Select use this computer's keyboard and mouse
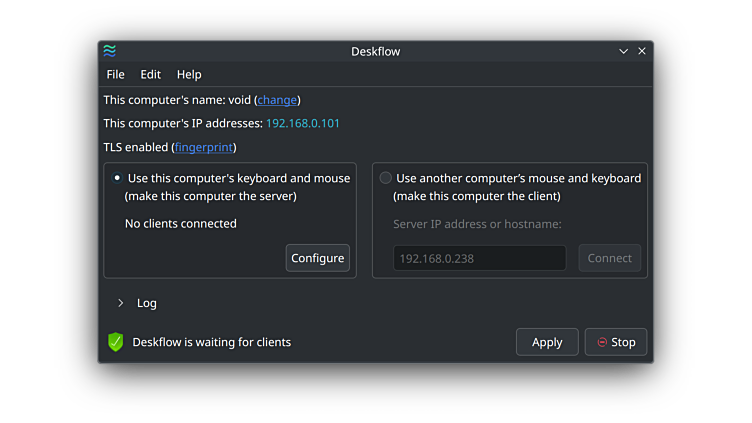Screen dimensions: 752x423 tap(117, 178)
